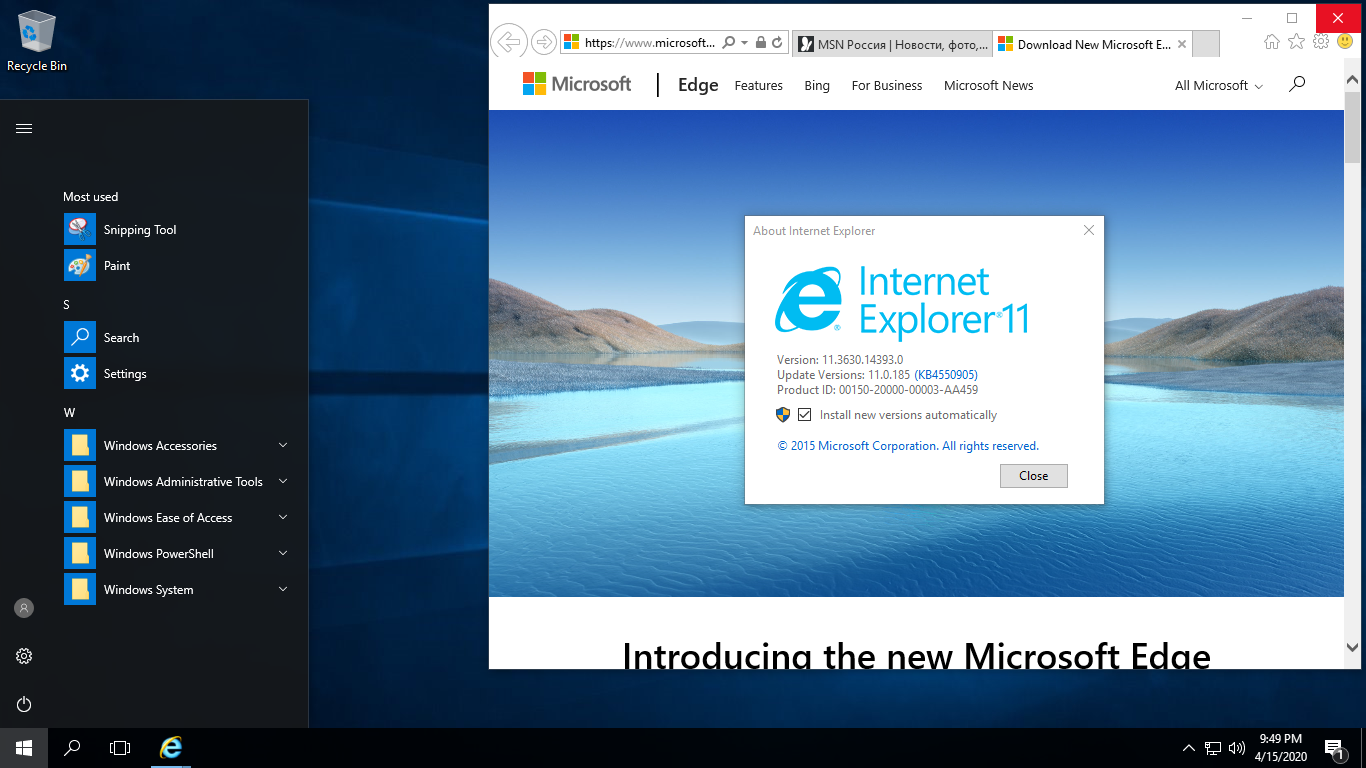This screenshot has height=768, width=1366.
Task: Click the Edge link in site header
Action: (x=698, y=85)
